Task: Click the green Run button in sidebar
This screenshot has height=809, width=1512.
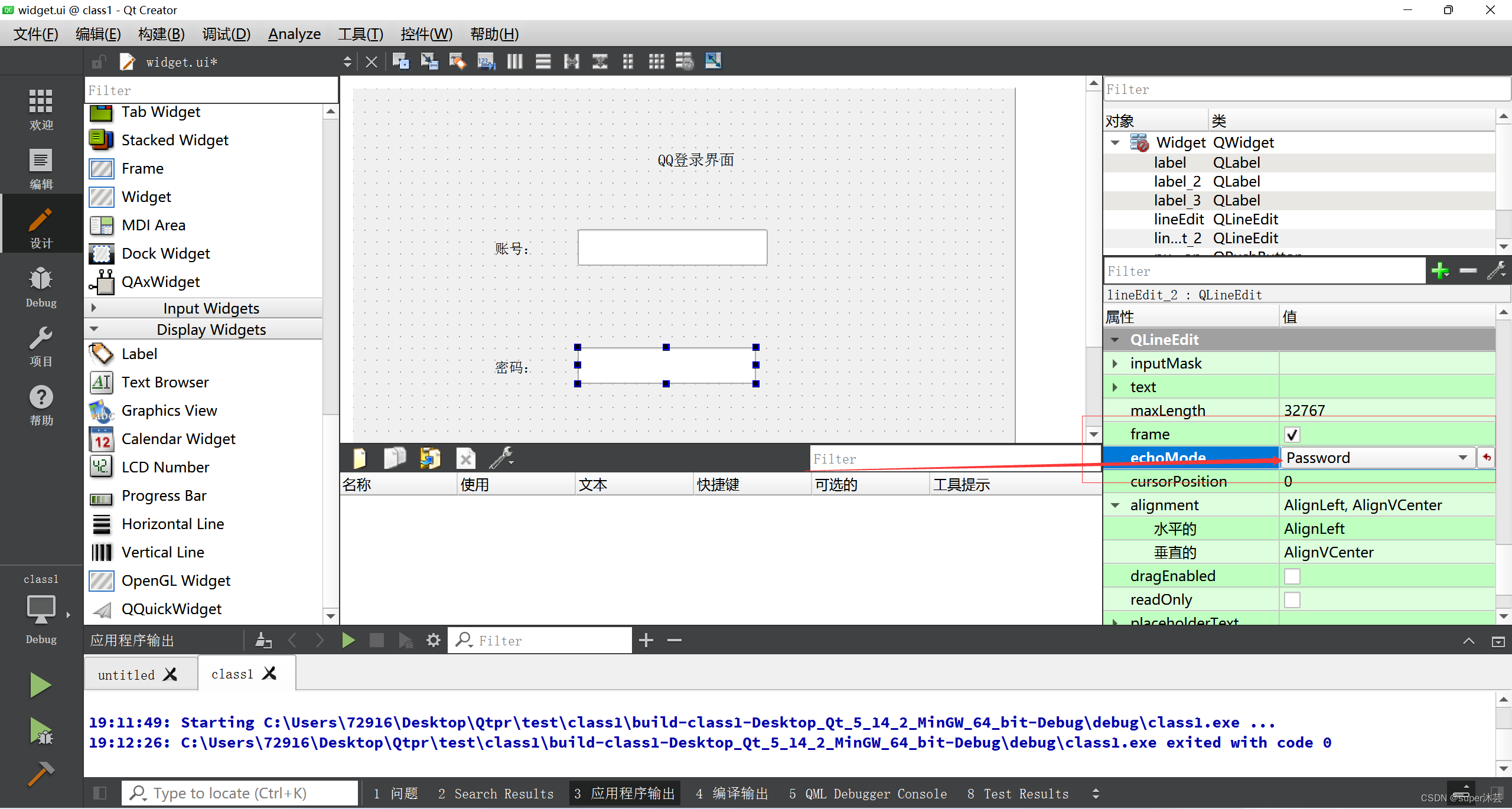Action: click(41, 685)
